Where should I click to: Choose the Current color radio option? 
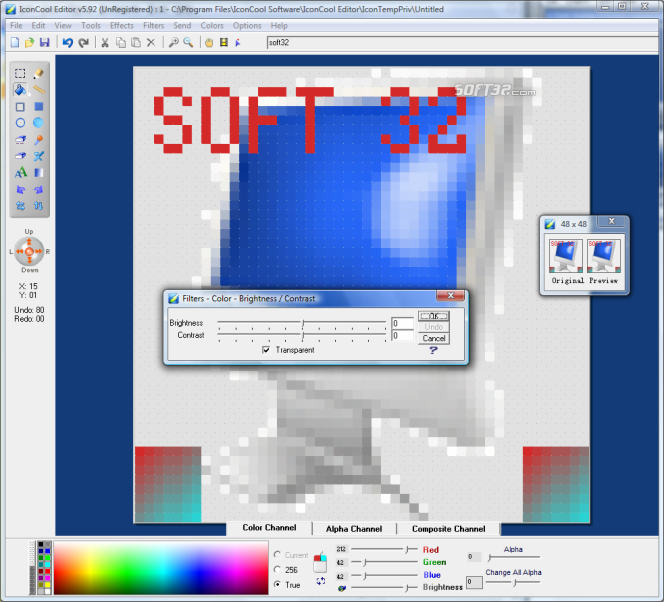point(277,555)
